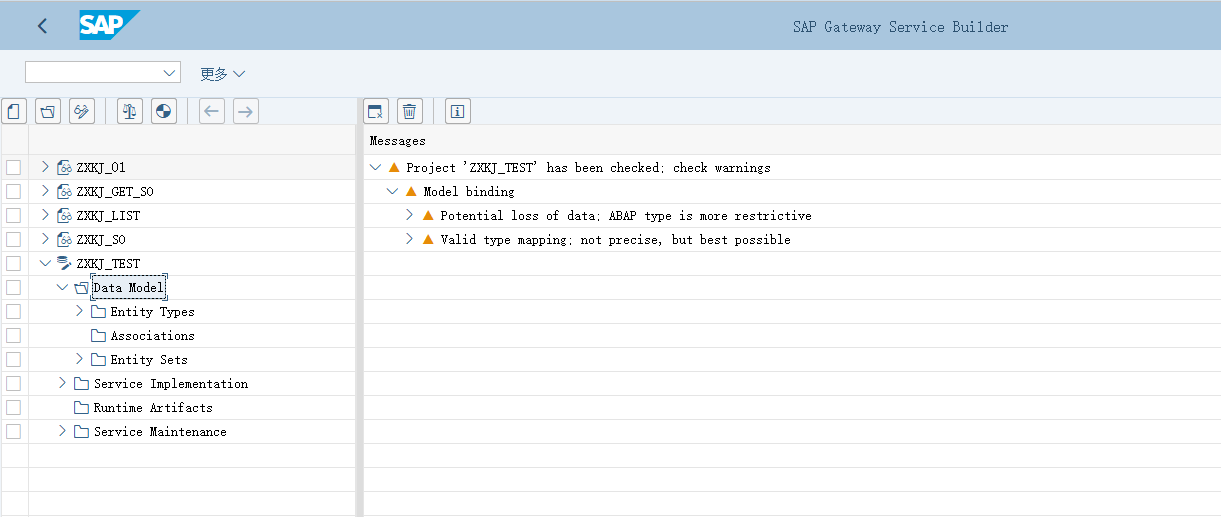Click the ZXKJ_GET_SO project icon
Image resolution: width=1221 pixels, height=517 pixels.
click(x=64, y=192)
